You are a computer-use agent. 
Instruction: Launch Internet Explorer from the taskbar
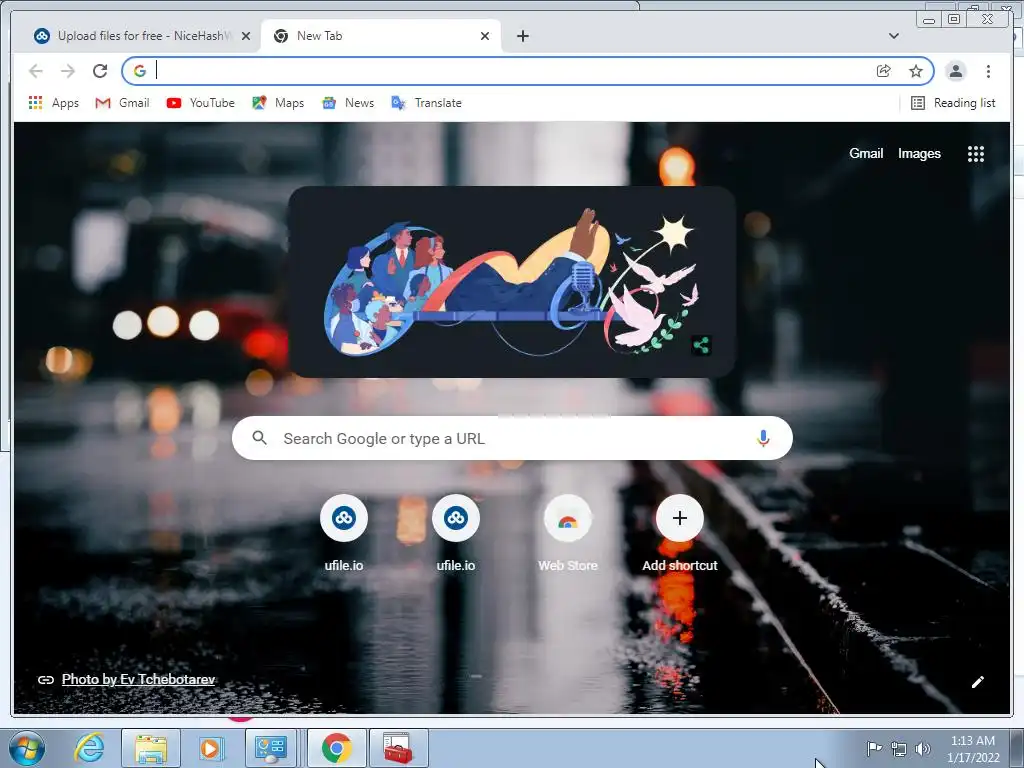click(x=89, y=748)
